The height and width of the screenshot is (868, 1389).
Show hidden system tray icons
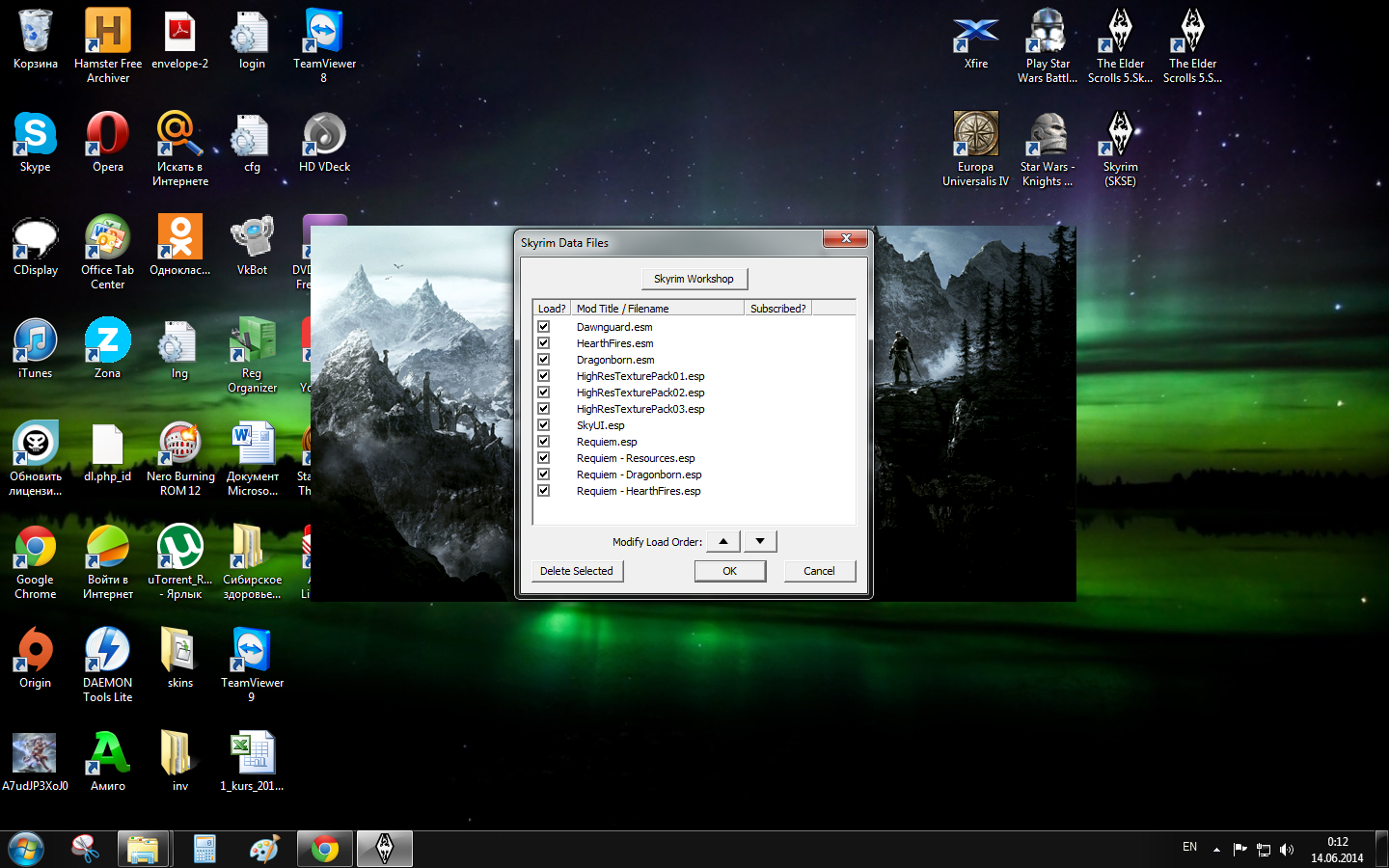pyautogui.click(x=1216, y=850)
